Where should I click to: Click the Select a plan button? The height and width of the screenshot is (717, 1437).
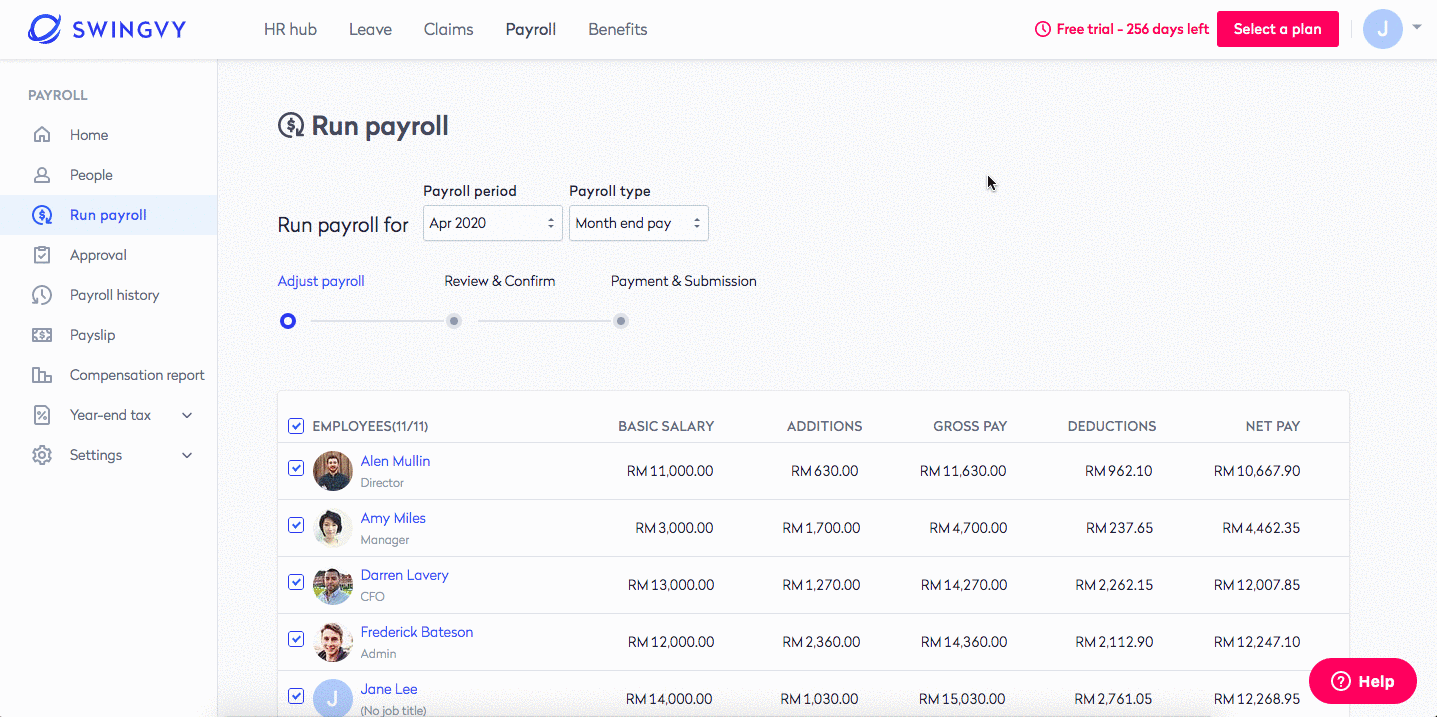click(1278, 29)
